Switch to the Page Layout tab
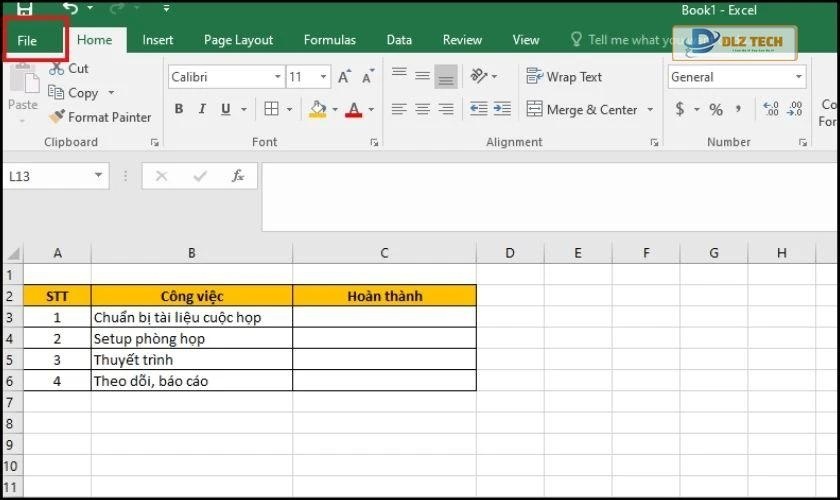 (x=238, y=40)
